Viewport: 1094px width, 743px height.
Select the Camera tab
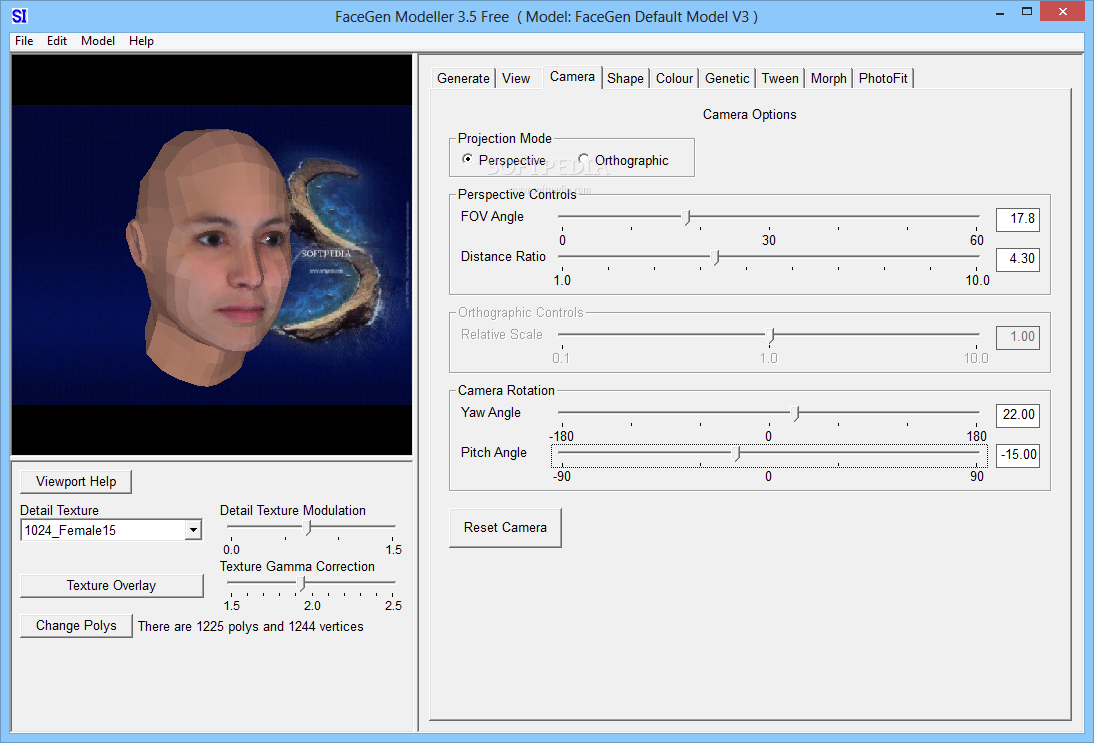[x=572, y=77]
